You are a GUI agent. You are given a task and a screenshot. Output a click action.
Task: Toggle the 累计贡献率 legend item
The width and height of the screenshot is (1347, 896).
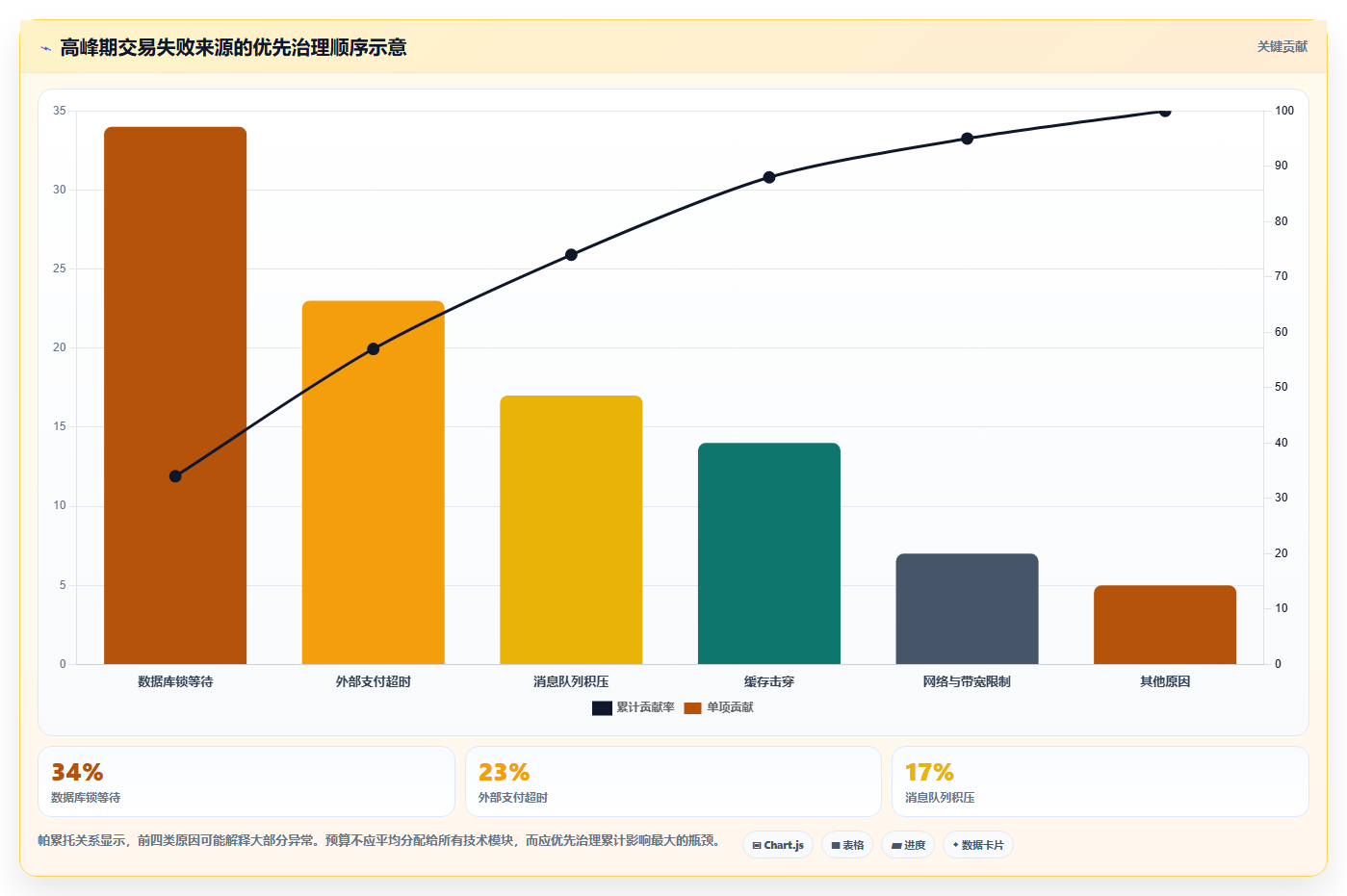tap(634, 707)
